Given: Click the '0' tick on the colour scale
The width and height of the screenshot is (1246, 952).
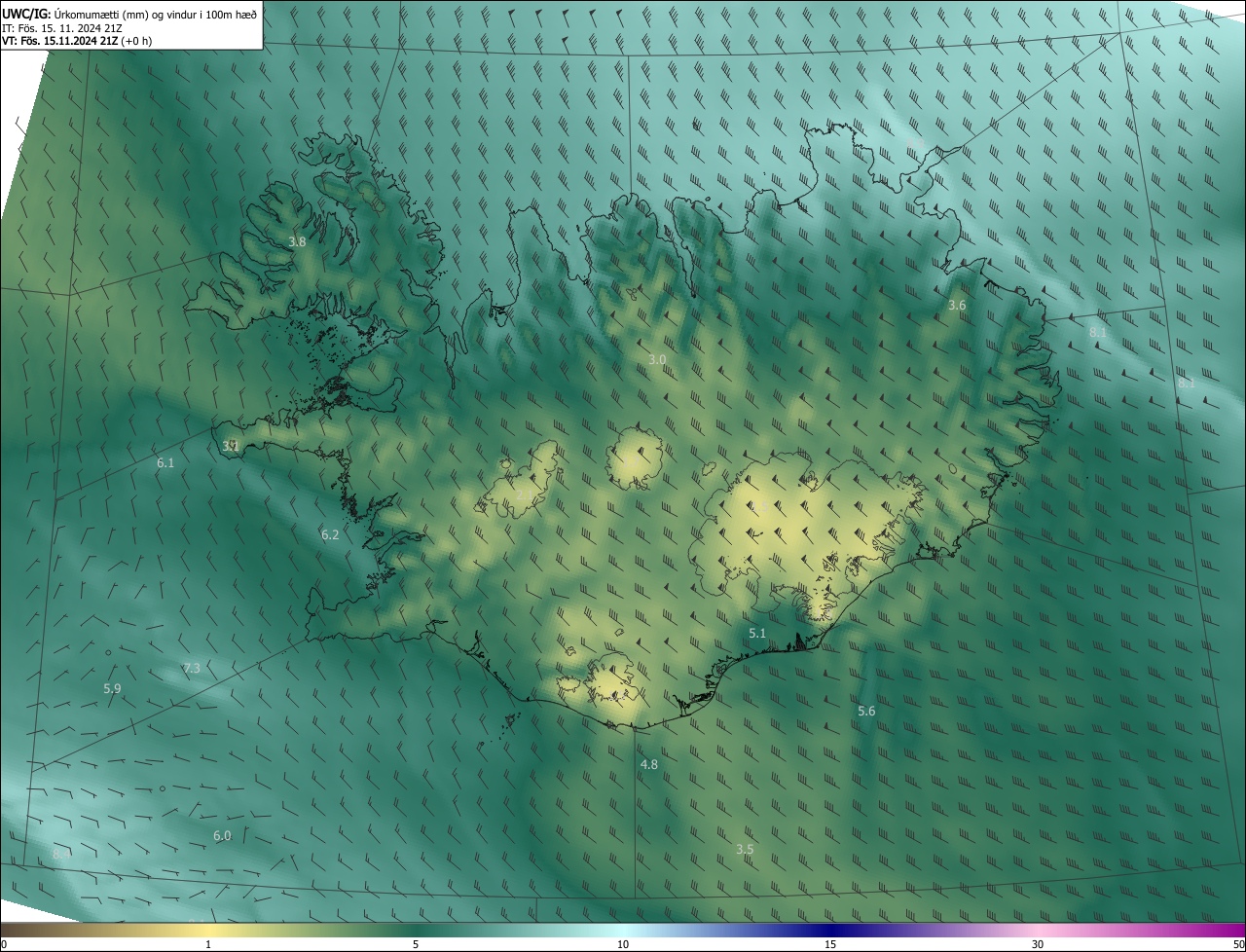Looking at the screenshot, I should [4, 945].
